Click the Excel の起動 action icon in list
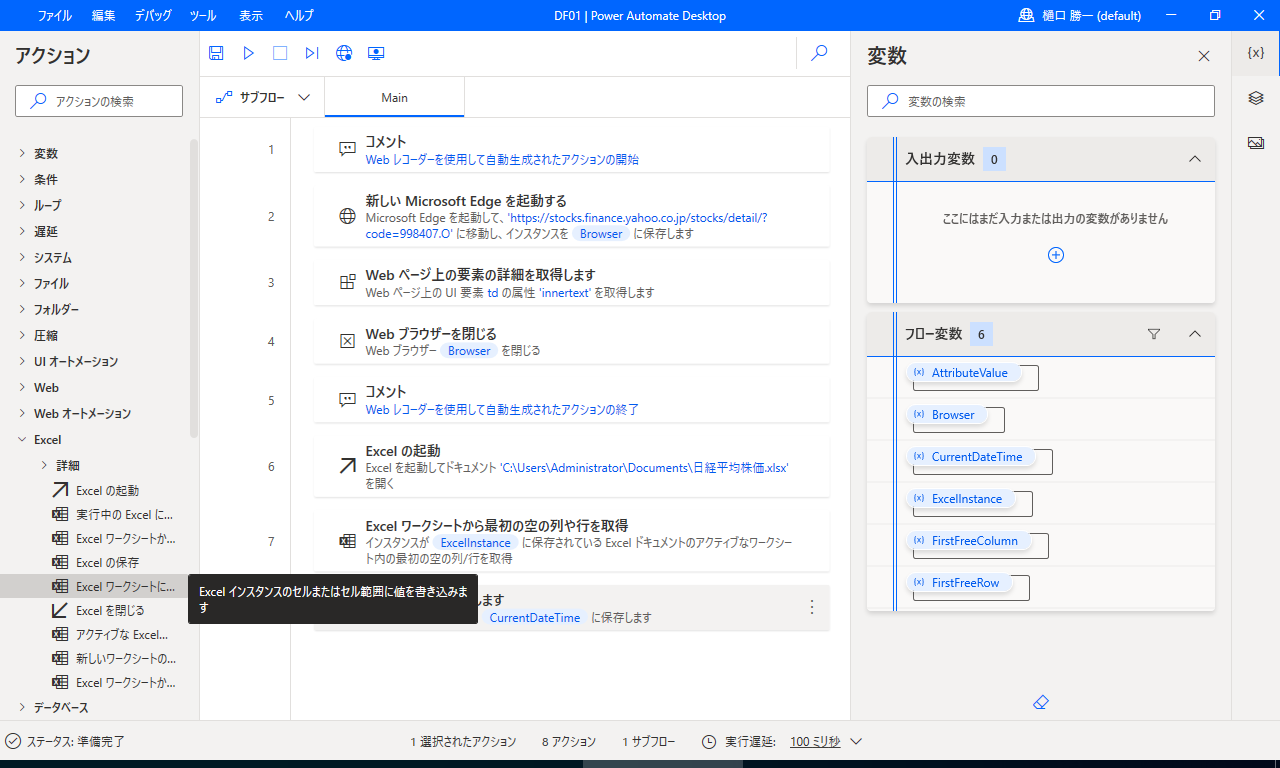The image size is (1280, 768). (60, 490)
